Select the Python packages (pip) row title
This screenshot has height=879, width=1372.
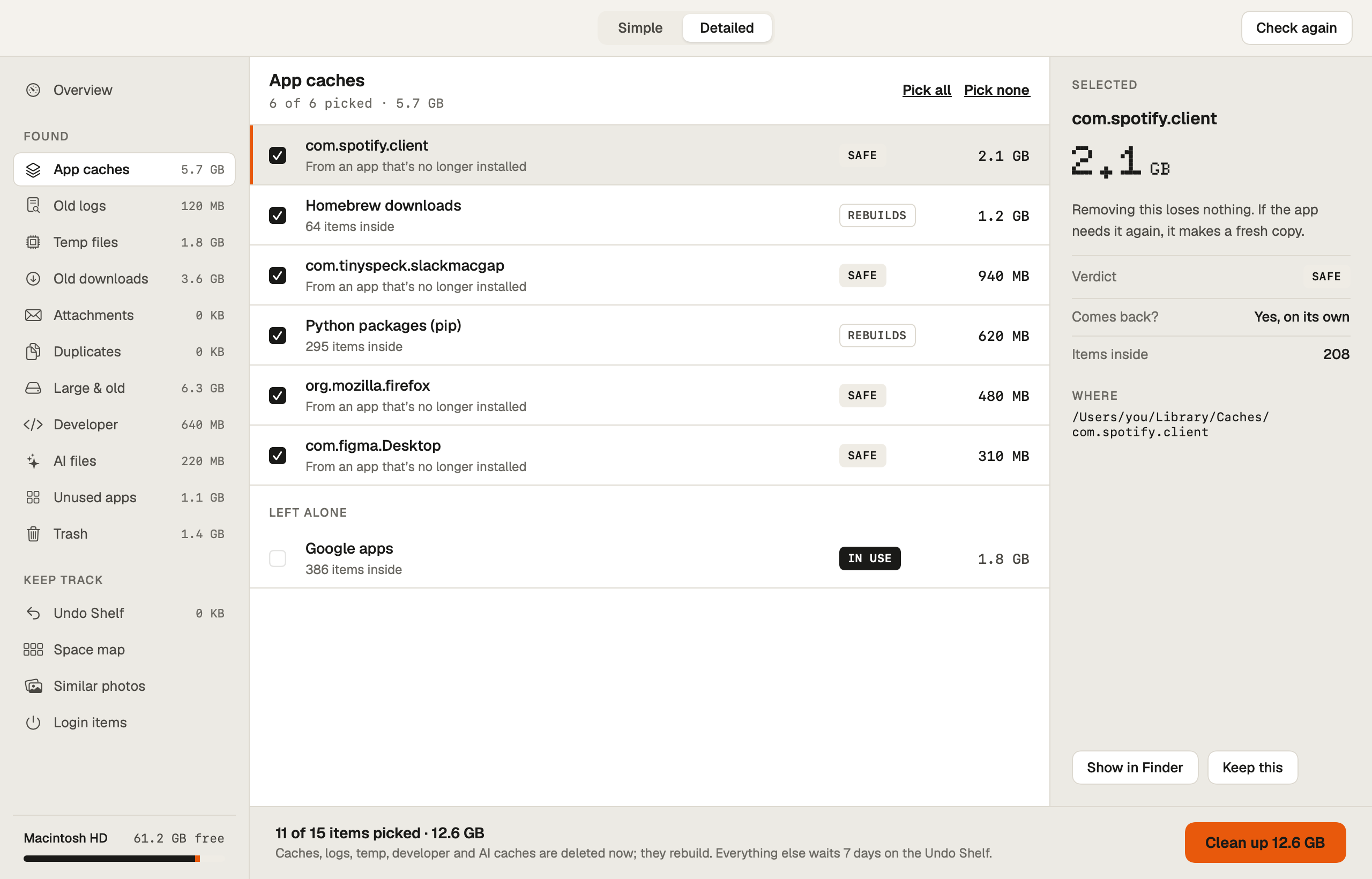pos(383,325)
